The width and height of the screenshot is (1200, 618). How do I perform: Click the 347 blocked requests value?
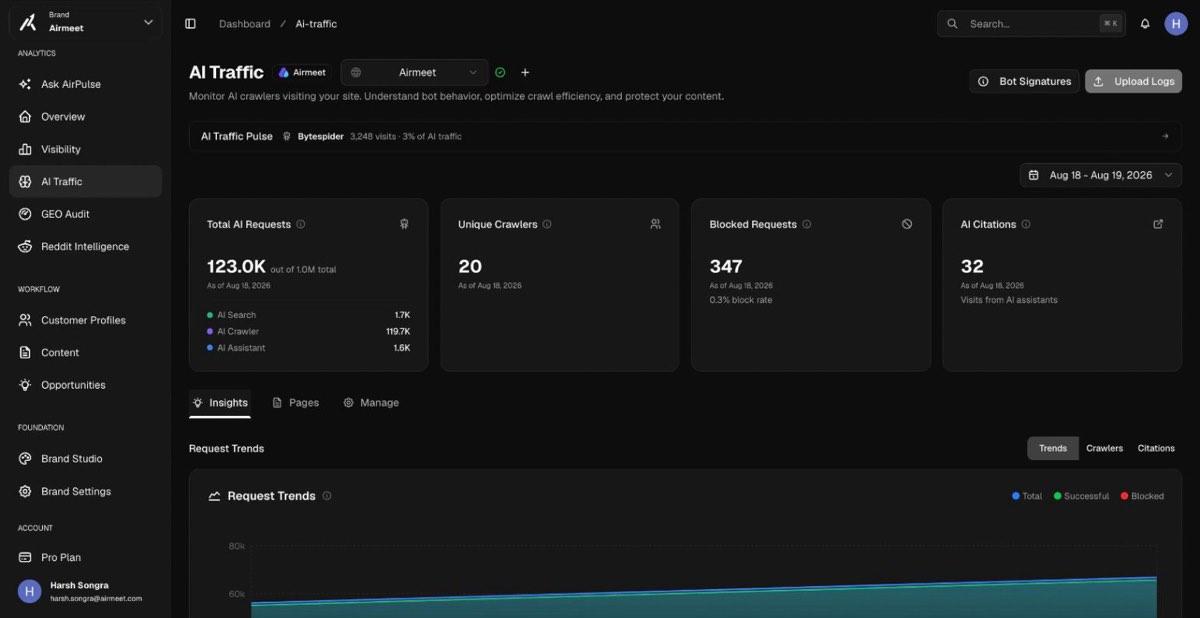[726, 267]
